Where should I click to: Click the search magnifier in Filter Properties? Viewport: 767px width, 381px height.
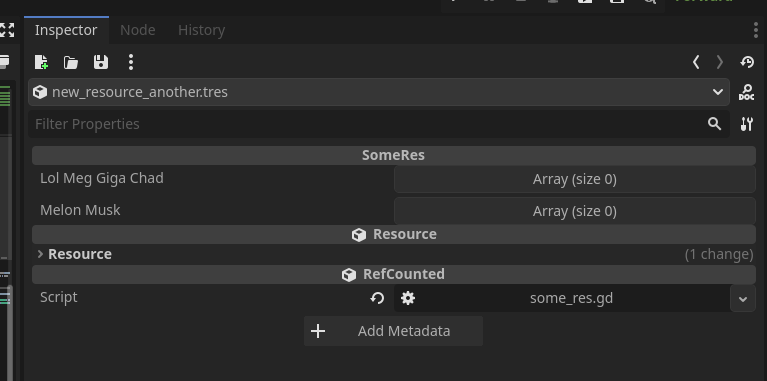point(714,124)
